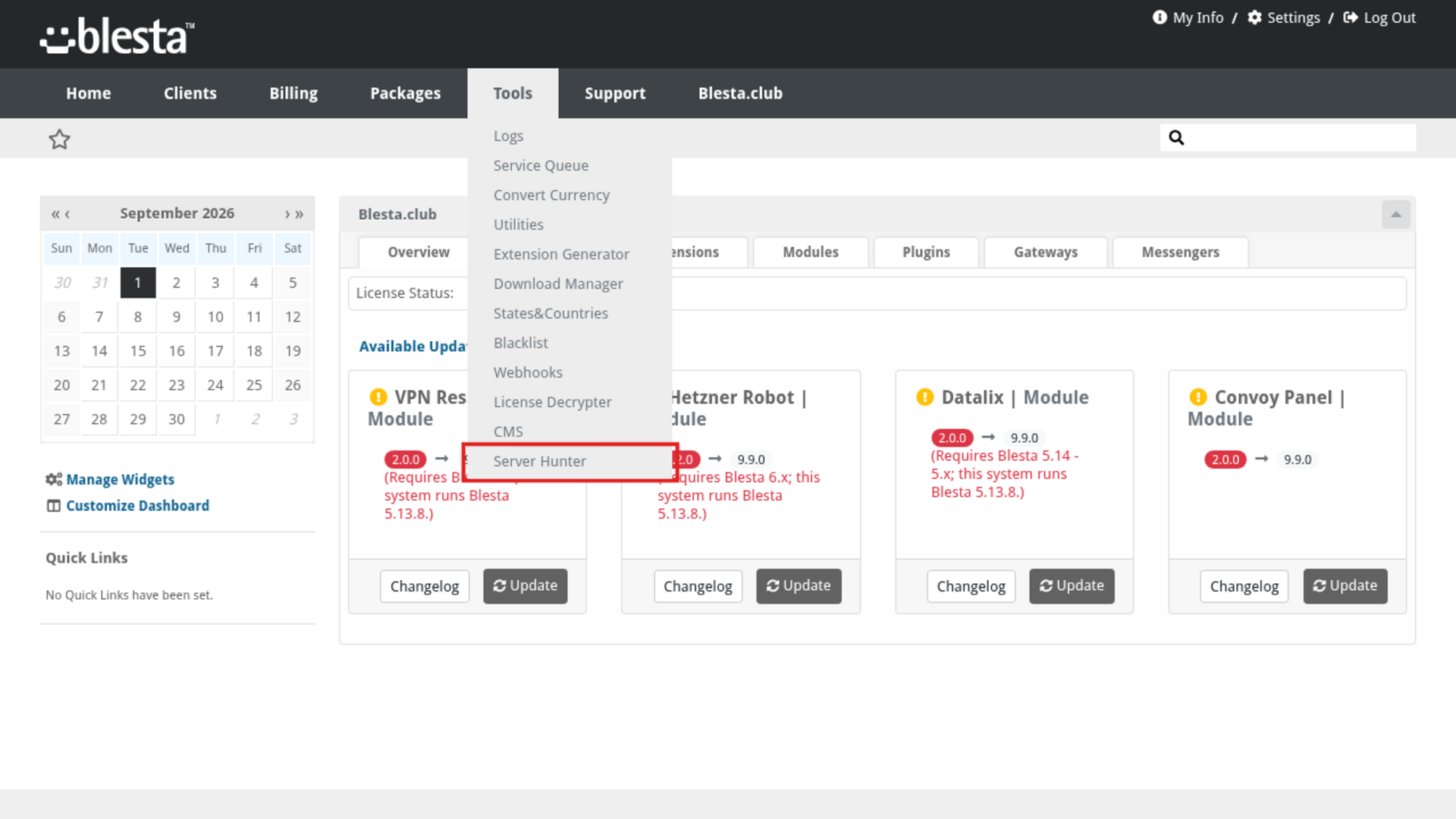Click the Settings gear icon
Image resolution: width=1456 pixels, height=819 pixels.
[1255, 17]
